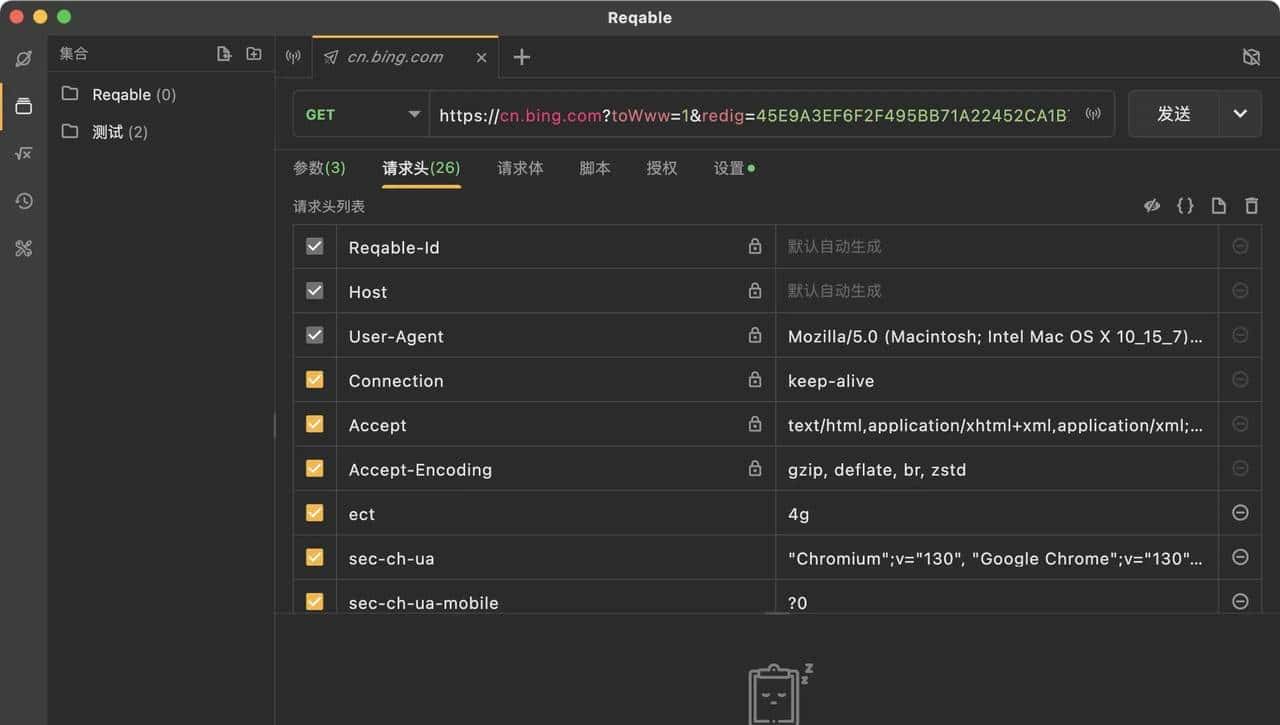Uncheck the Accept-Encoding header checkbox
This screenshot has width=1280, height=725.
point(315,468)
